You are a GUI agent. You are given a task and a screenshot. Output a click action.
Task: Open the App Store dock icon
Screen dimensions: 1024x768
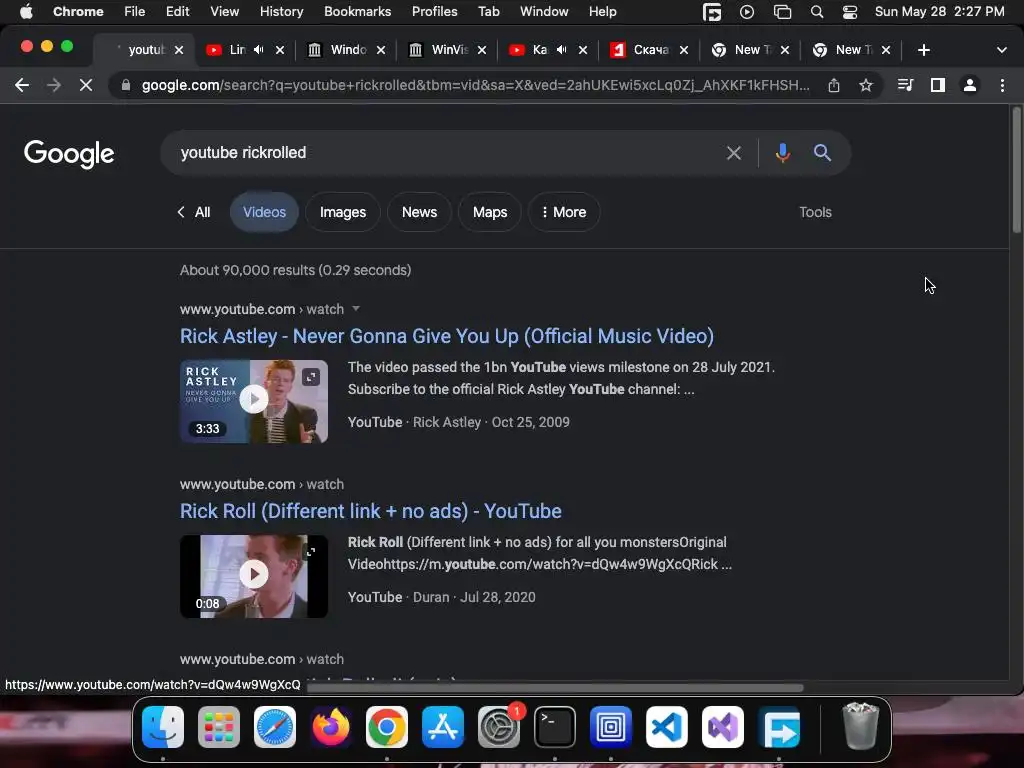tap(443, 726)
